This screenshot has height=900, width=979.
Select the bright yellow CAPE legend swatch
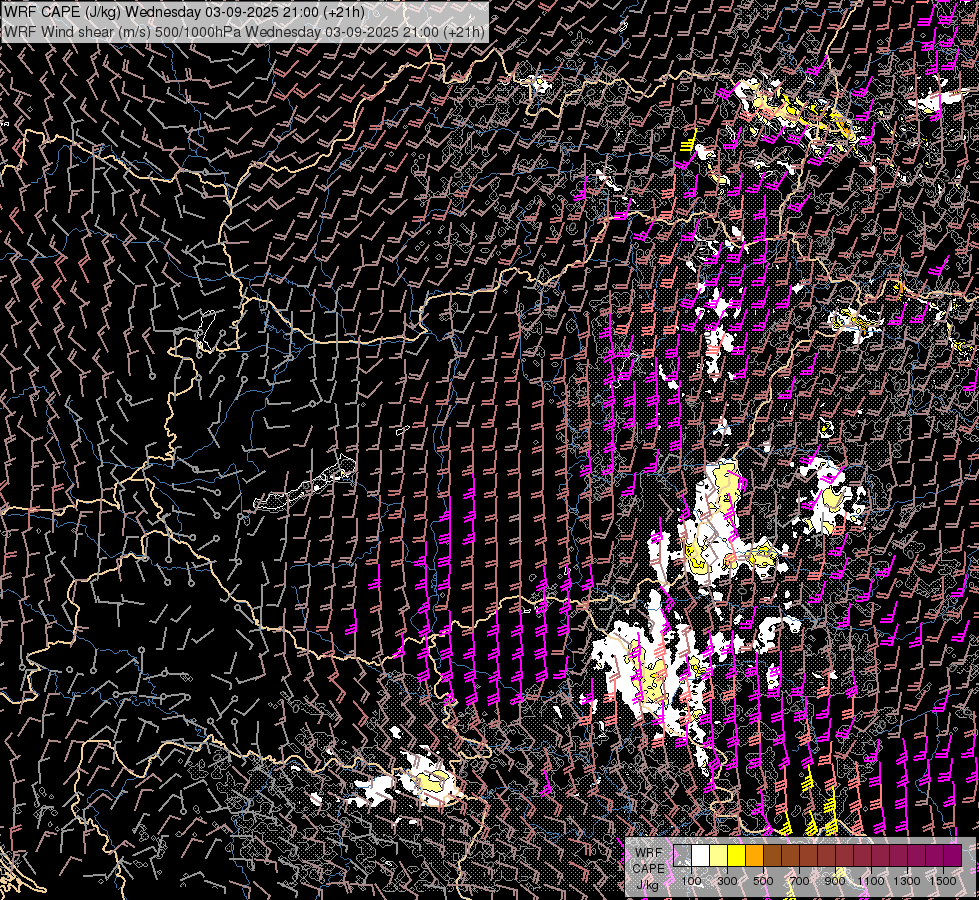(x=737, y=856)
